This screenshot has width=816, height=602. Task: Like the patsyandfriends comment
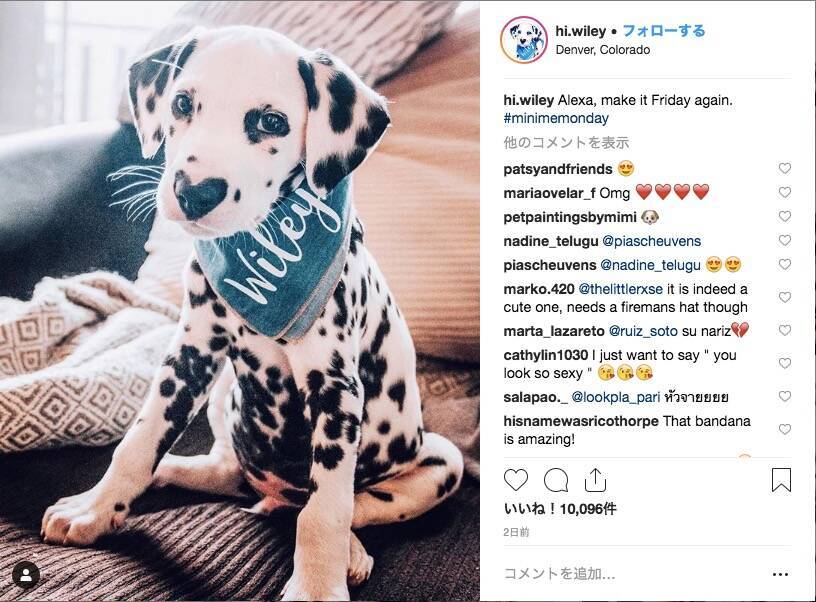[785, 169]
